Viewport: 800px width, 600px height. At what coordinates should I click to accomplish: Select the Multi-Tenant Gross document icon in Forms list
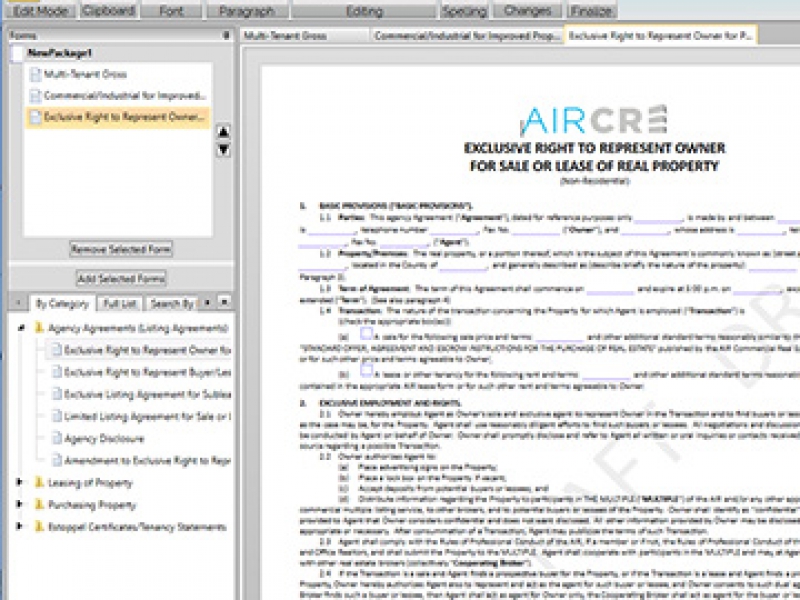[35, 72]
